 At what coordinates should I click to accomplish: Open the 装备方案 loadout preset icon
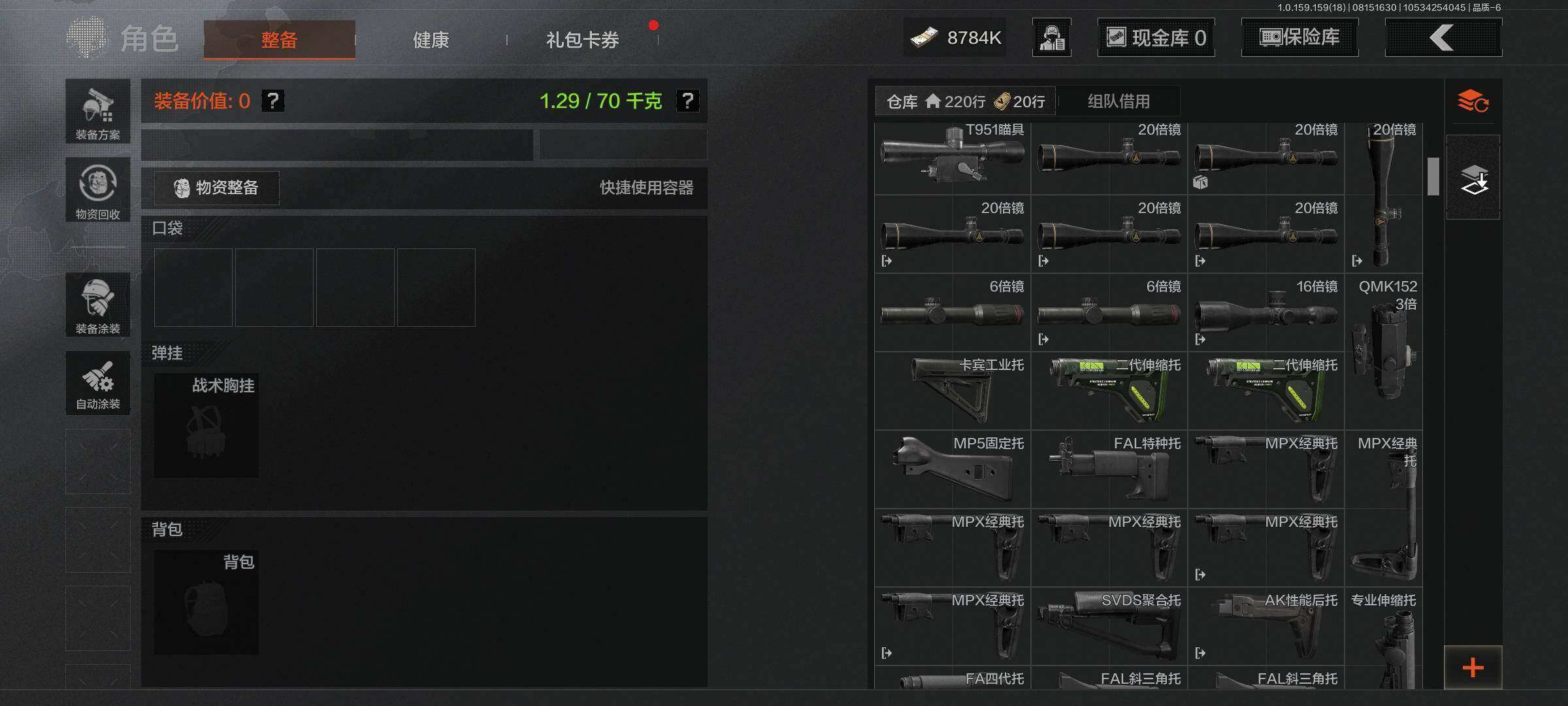97,111
